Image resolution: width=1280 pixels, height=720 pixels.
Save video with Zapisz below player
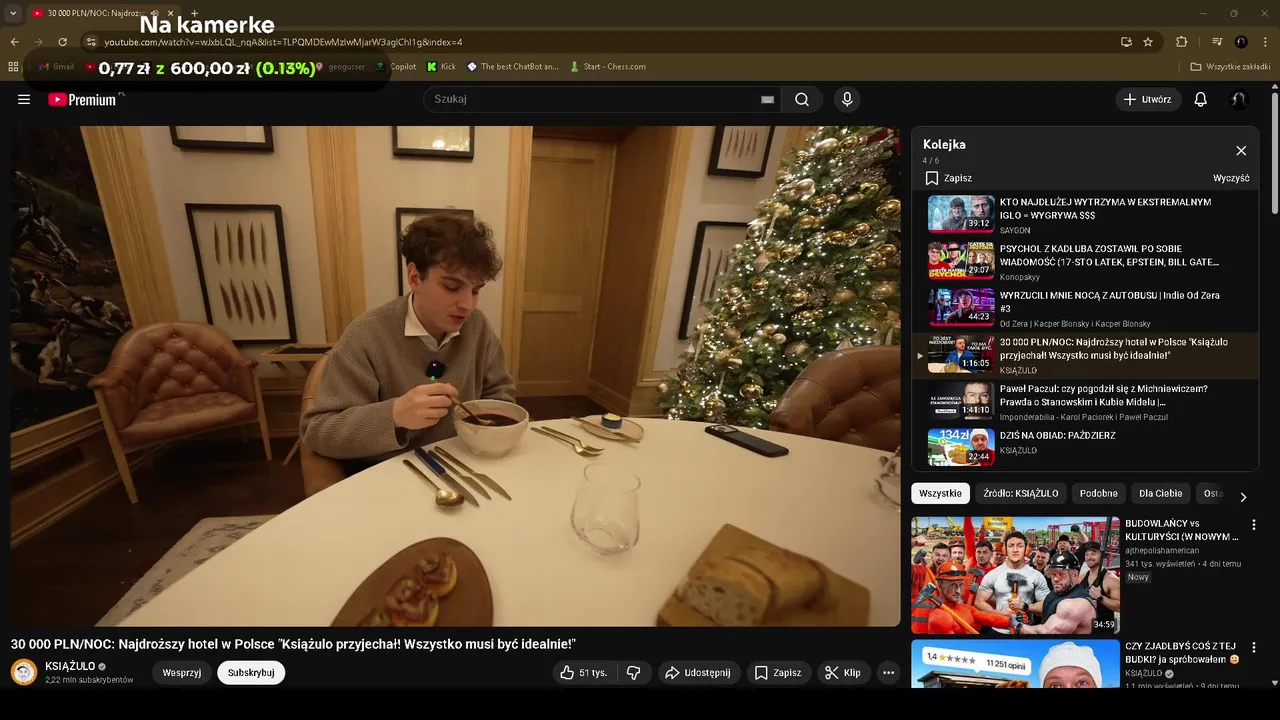coord(778,673)
